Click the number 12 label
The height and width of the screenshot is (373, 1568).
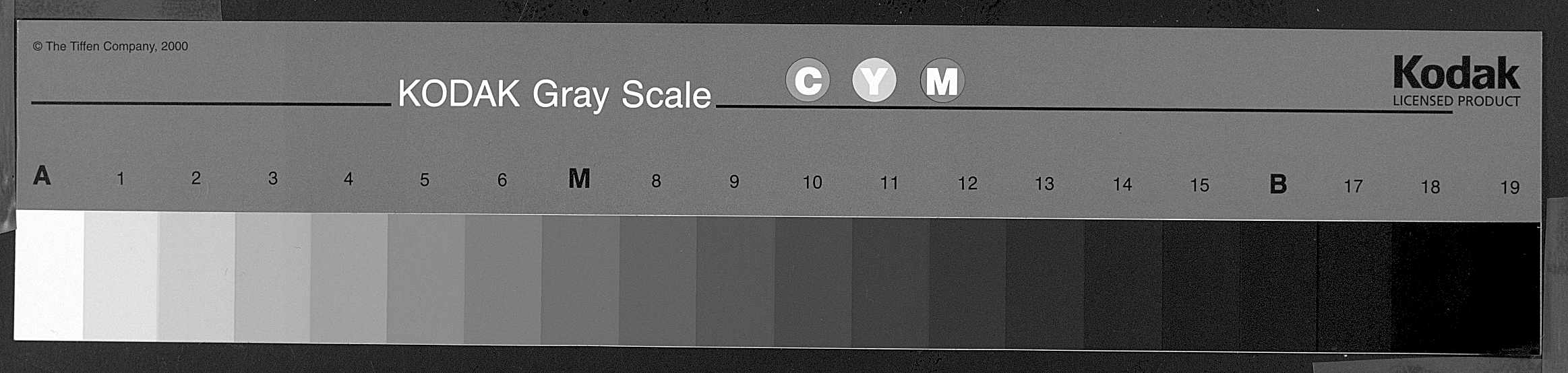point(967,183)
